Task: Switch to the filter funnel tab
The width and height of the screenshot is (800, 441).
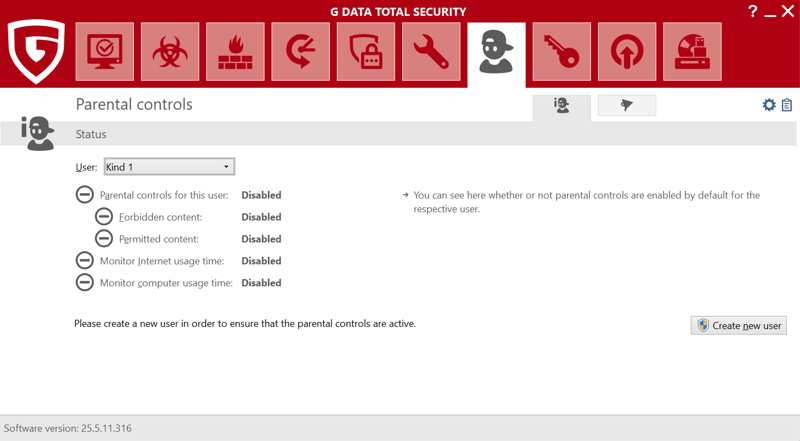Action: click(x=627, y=105)
